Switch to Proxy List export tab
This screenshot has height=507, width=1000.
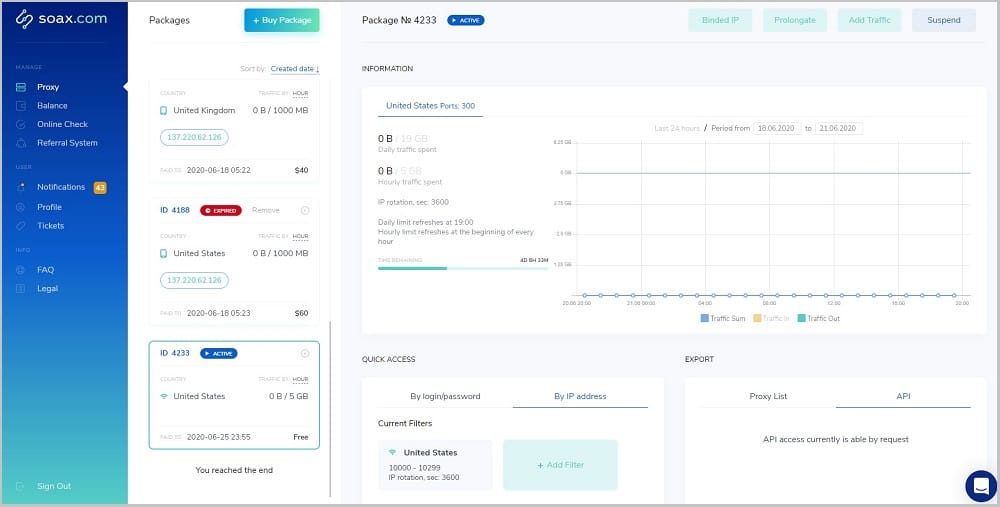pos(768,396)
